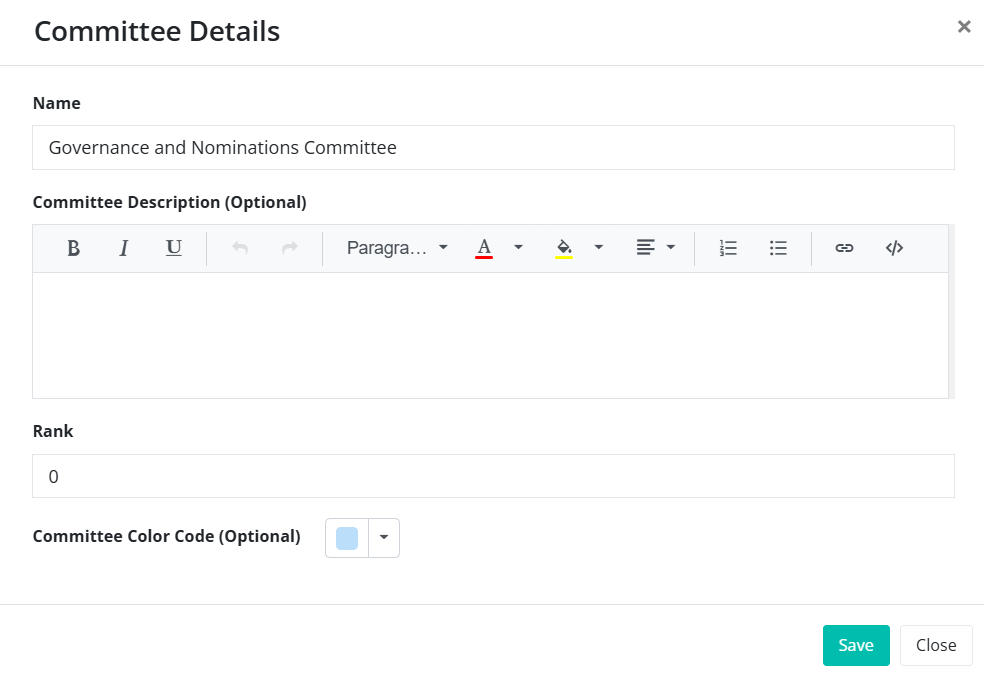Insert a numbered list

pos(728,248)
